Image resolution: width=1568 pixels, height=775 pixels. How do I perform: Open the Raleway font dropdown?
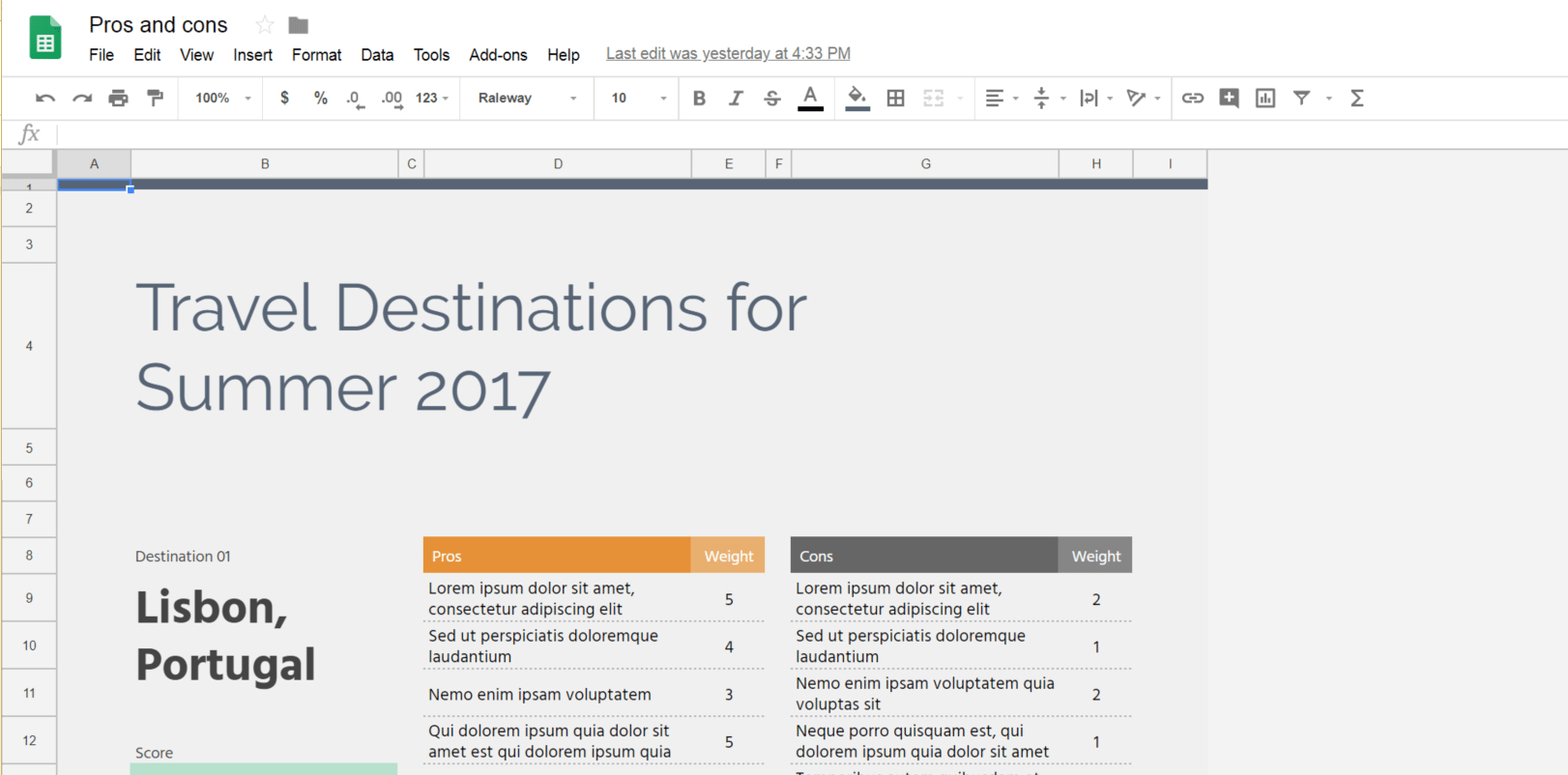point(527,98)
